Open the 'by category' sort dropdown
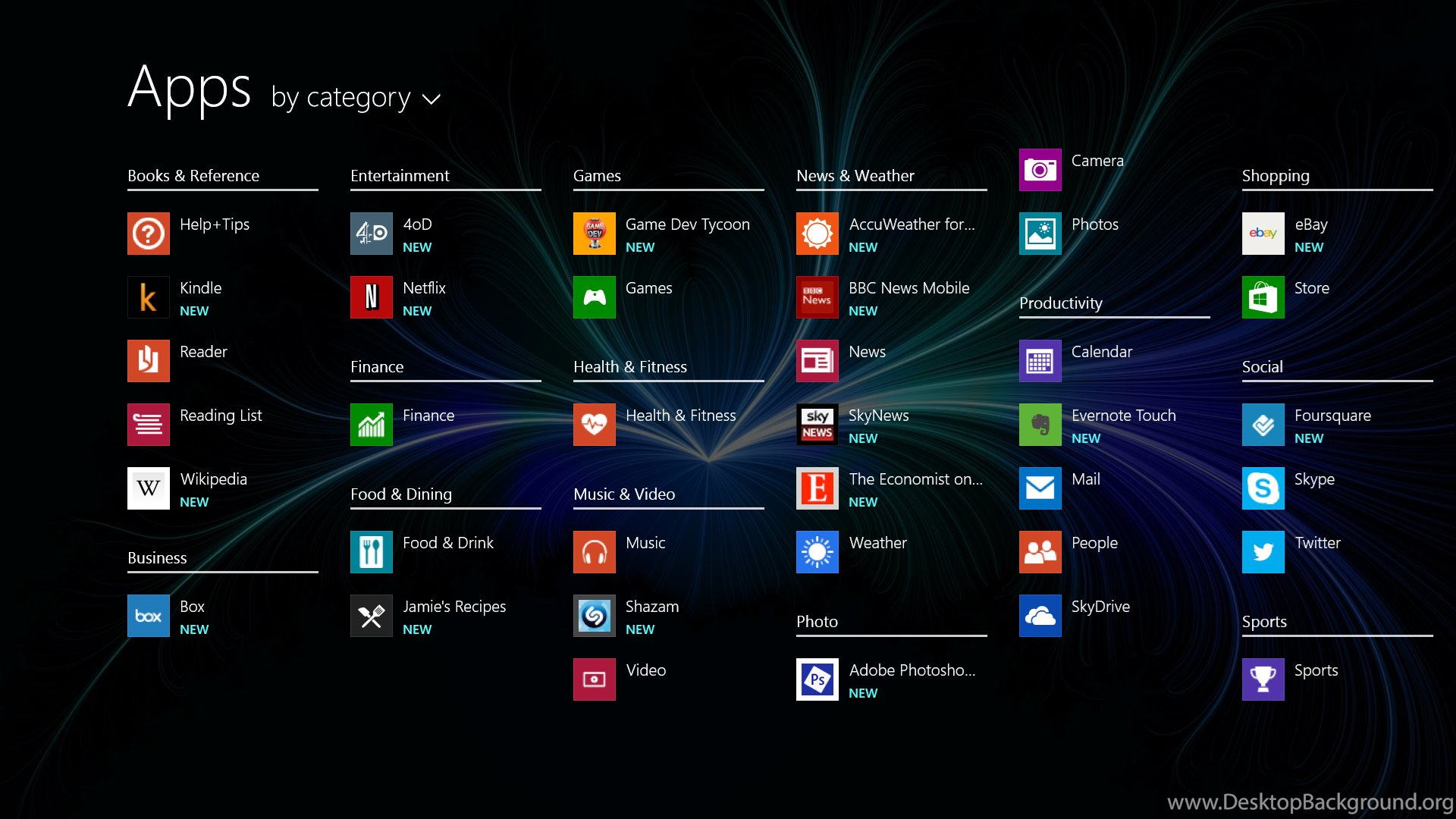This screenshot has height=819, width=1456. pyautogui.click(x=356, y=98)
